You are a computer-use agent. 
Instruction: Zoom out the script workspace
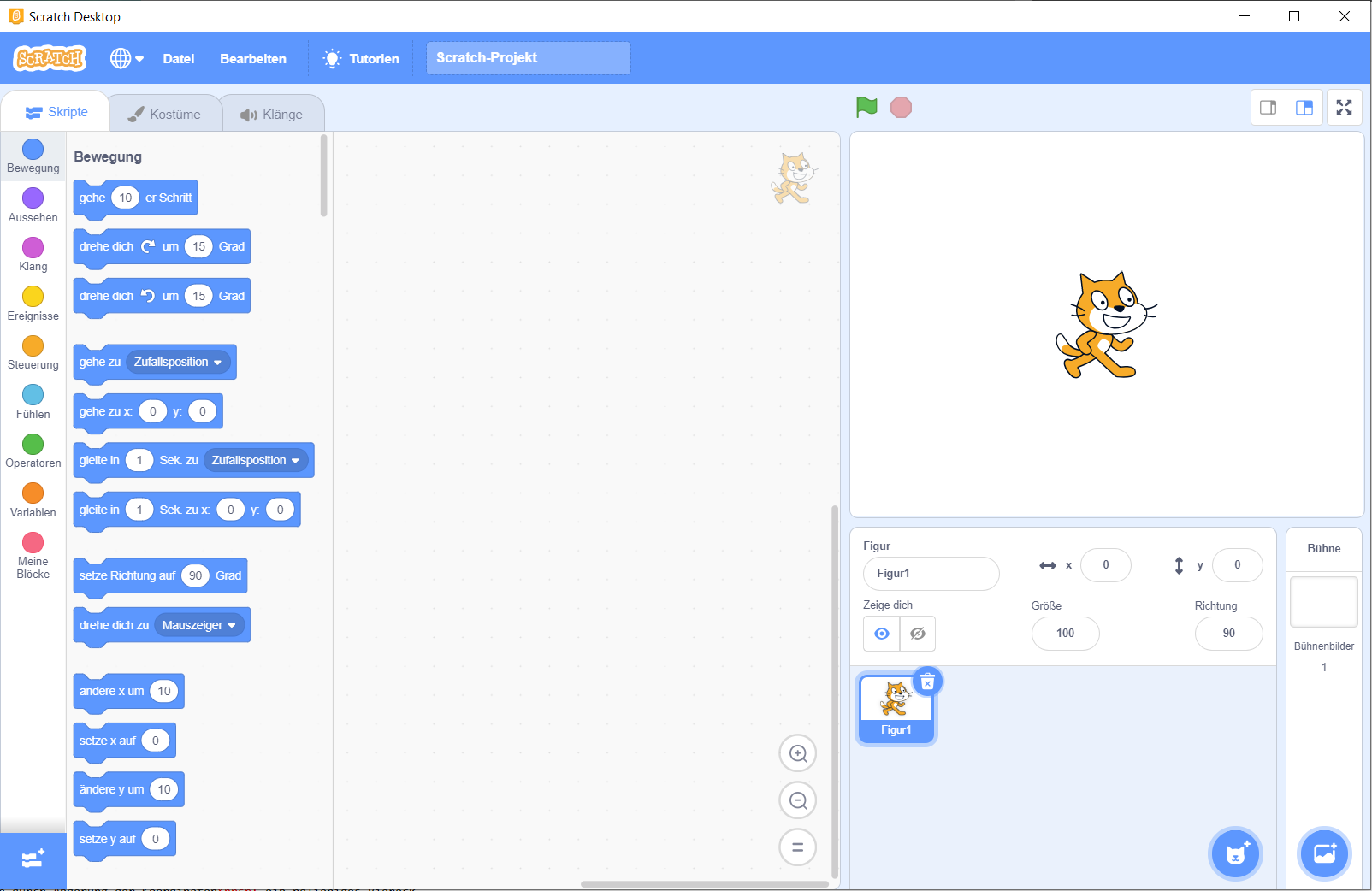(798, 800)
